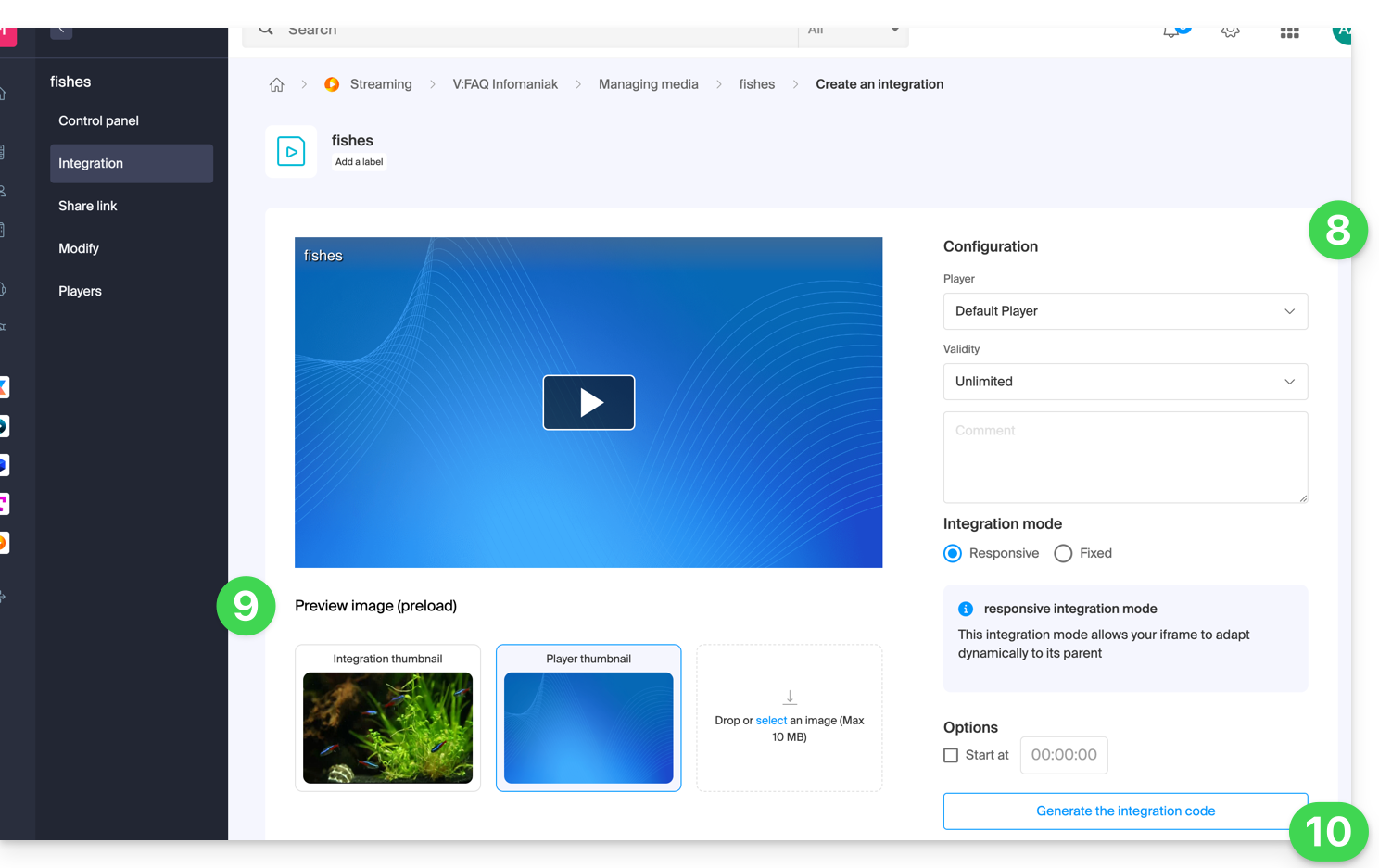The width and height of the screenshot is (1379, 868).
Task: Click the home icon in breadcrumb
Action: (276, 84)
